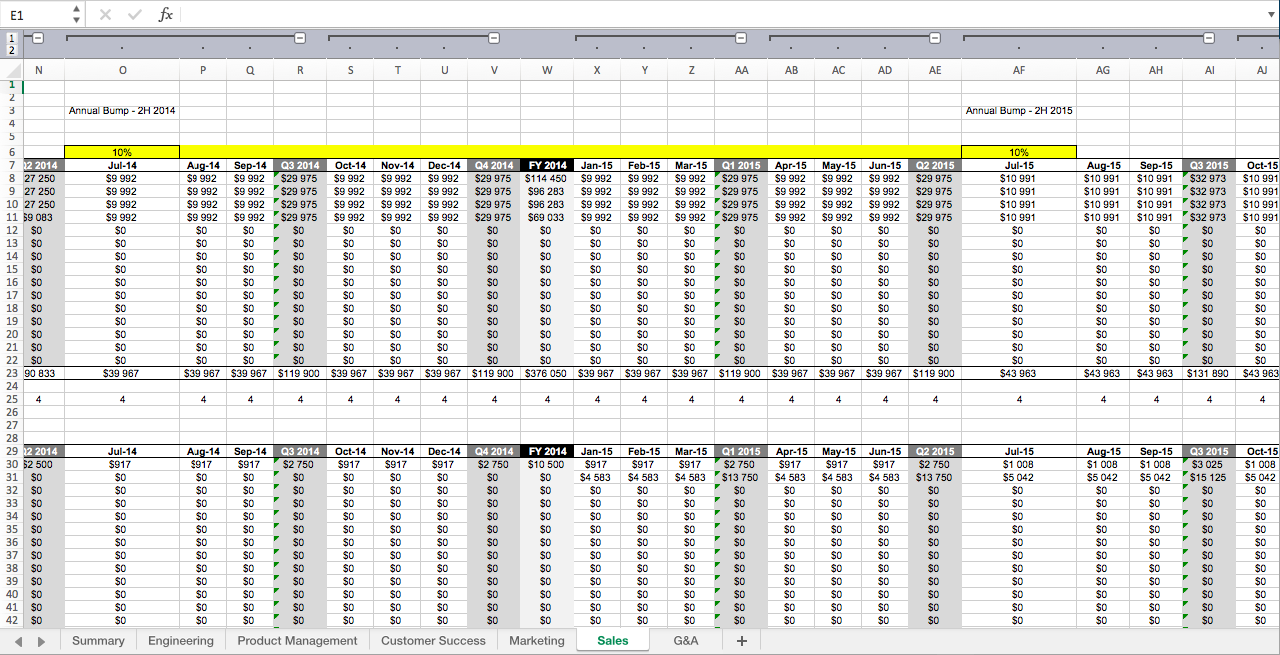
Task: Select the 'Jul-14' header in row 7
Action: point(122,165)
